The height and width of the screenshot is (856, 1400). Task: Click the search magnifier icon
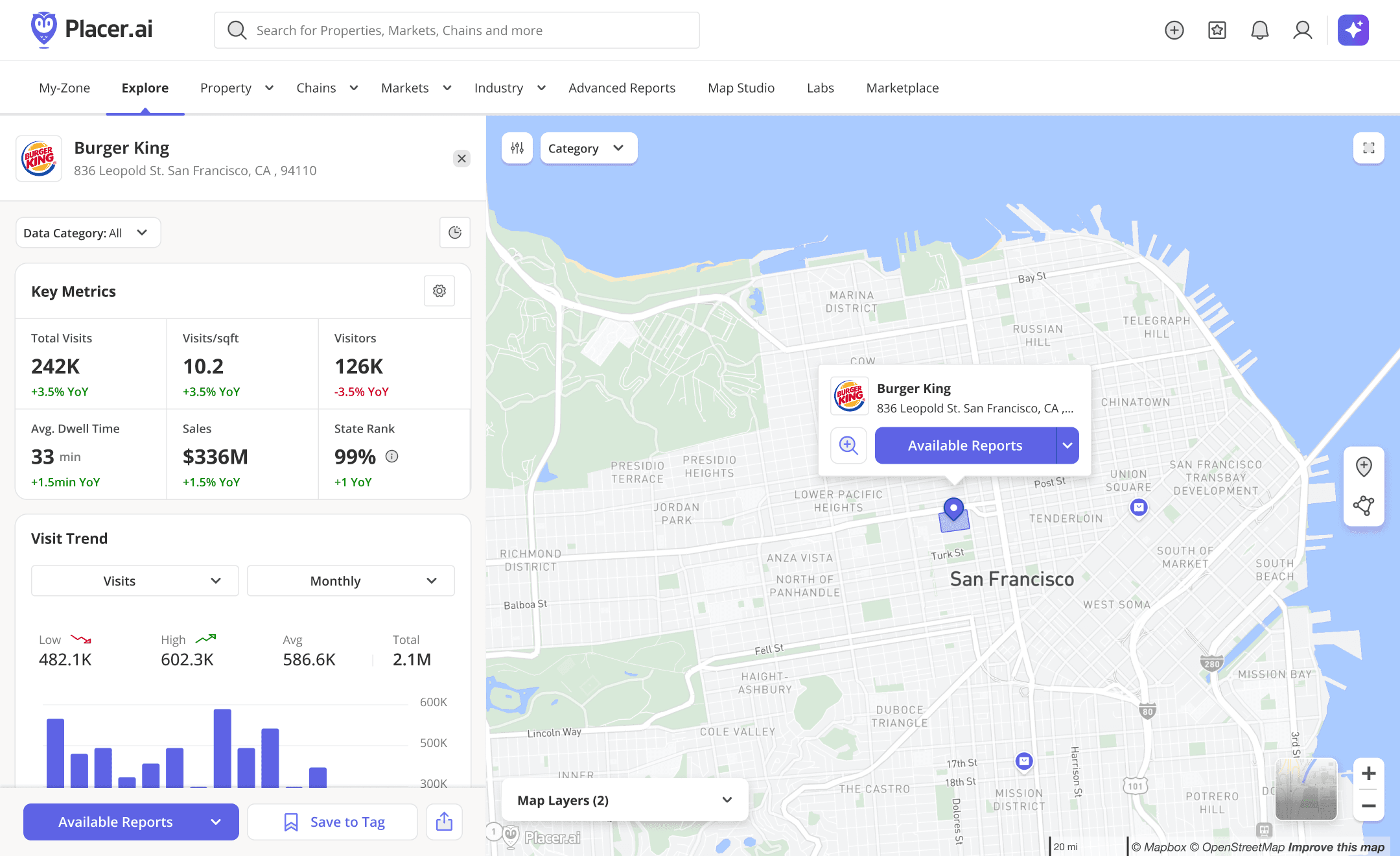pyautogui.click(x=237, y=30)
